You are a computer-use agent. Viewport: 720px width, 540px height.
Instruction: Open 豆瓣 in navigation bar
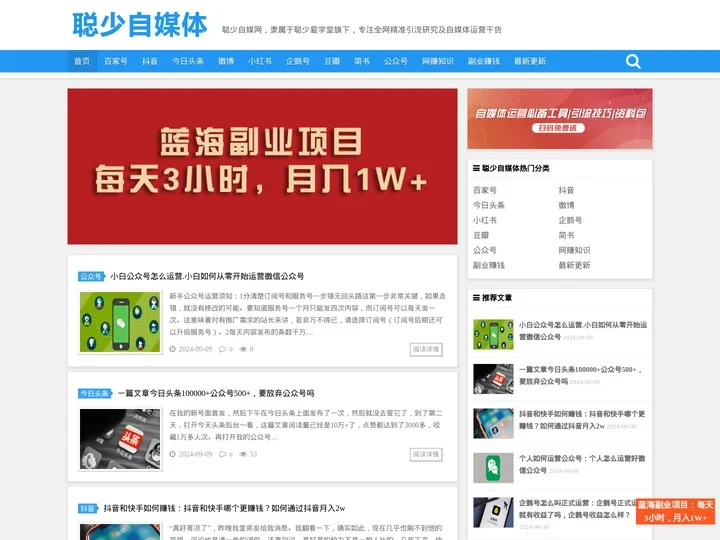click(332, 61)
